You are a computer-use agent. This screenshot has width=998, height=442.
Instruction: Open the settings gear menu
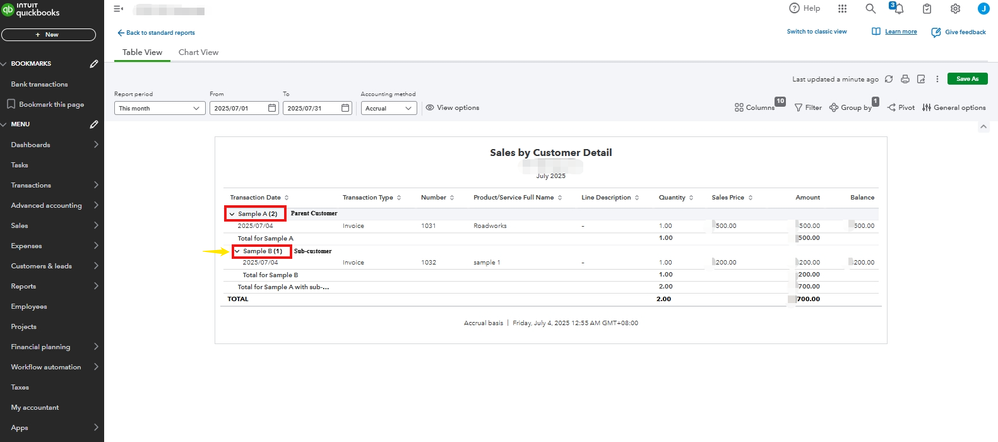[955, 8]
